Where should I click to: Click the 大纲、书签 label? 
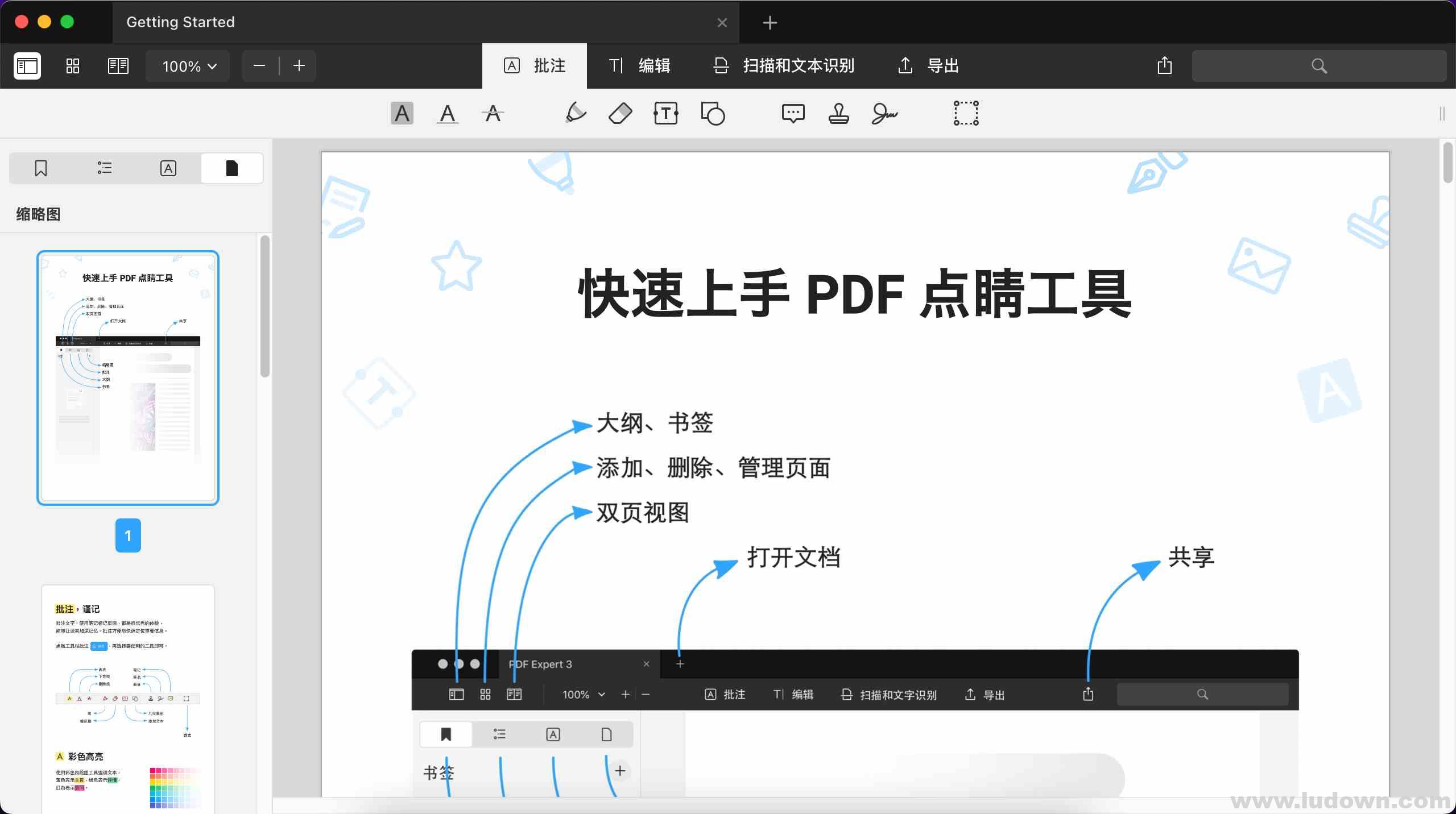tap(655, 423)
